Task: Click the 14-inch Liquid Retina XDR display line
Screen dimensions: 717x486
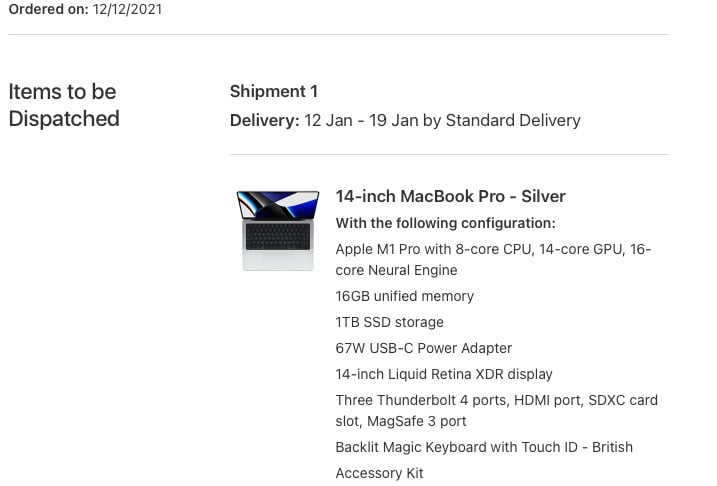Action: point(444,374)
